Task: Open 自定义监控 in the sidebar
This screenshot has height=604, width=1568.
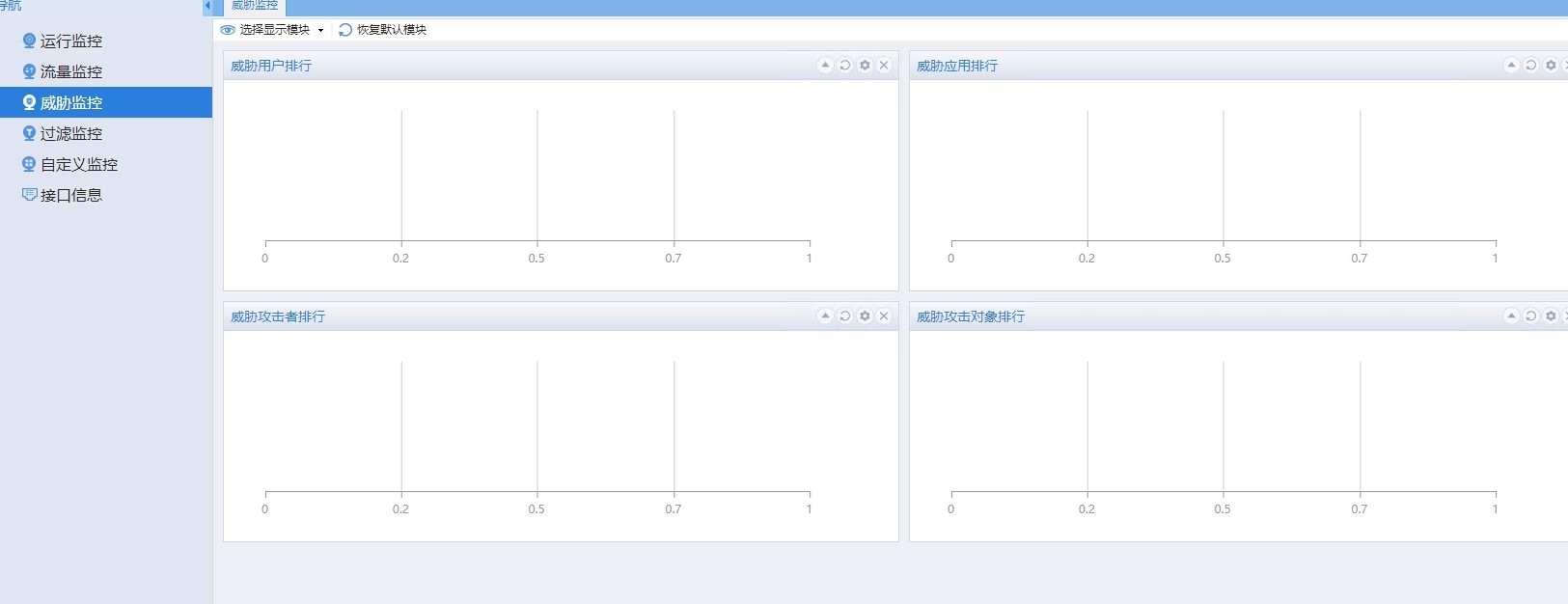Action: coord(106,164)
